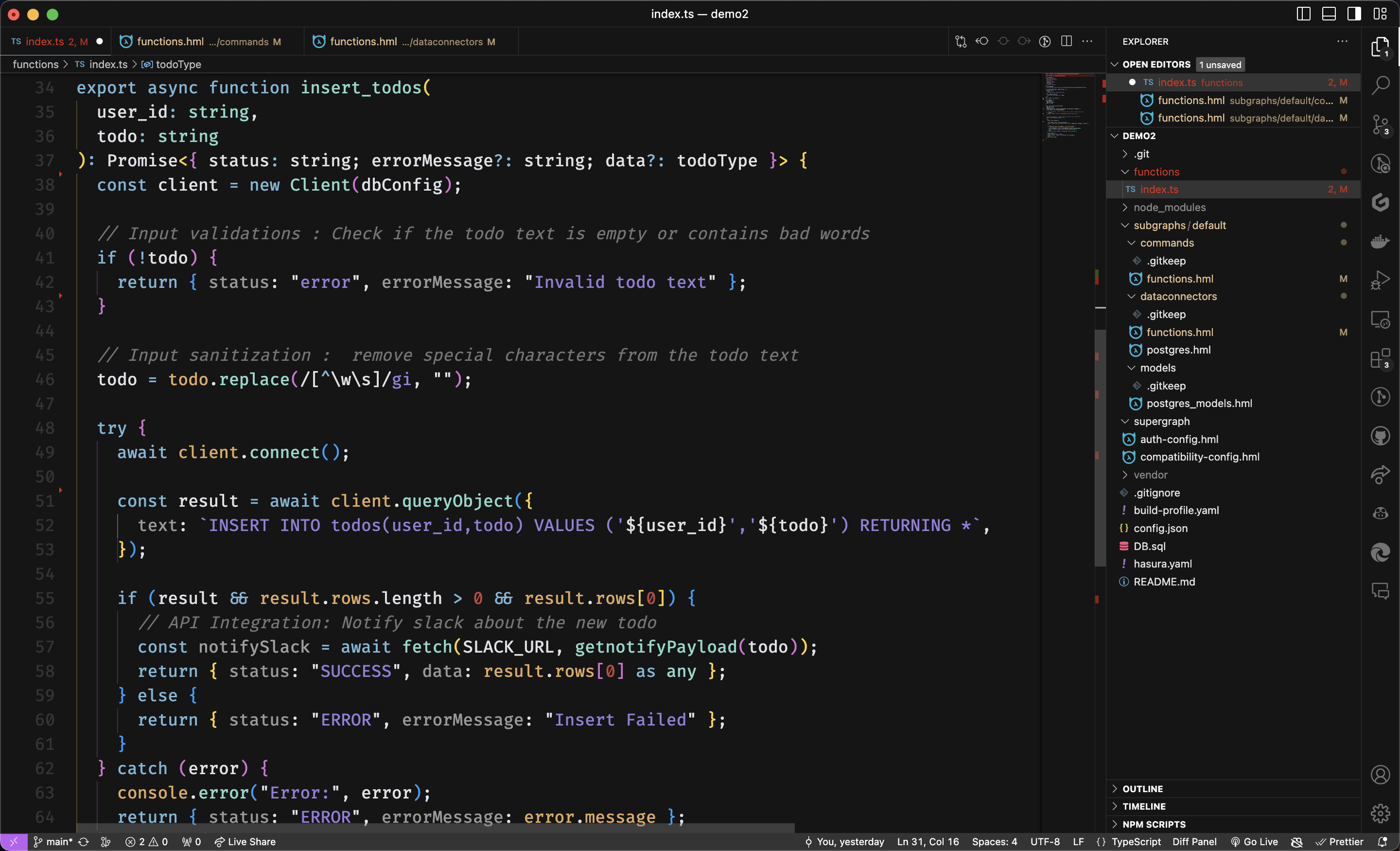This screenshot has height=851, width=1400.
Task: Open the Accounts menu icon
Action: coord(1380,775)
